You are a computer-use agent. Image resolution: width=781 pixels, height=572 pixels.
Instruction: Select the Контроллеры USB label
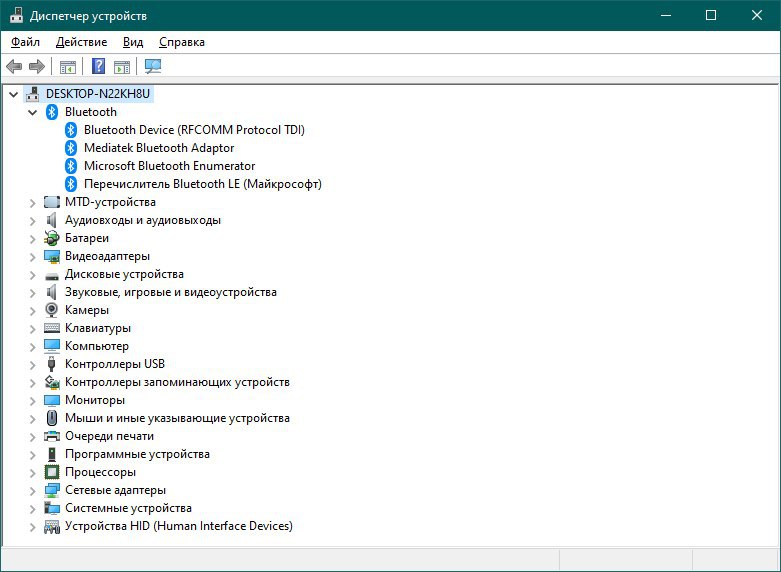115,364
